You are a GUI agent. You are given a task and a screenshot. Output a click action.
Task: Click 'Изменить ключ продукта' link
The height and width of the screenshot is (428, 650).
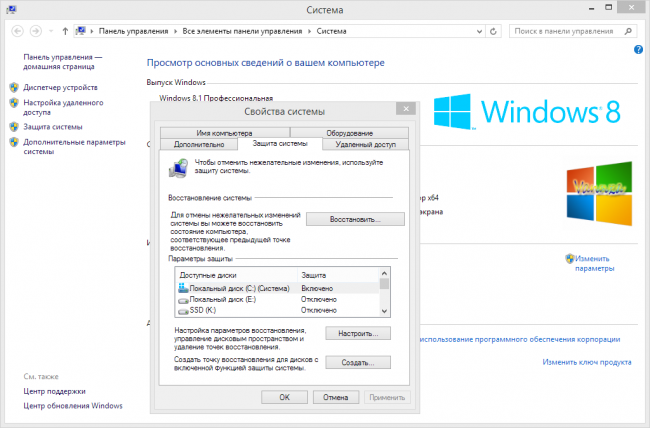[587, 362]
